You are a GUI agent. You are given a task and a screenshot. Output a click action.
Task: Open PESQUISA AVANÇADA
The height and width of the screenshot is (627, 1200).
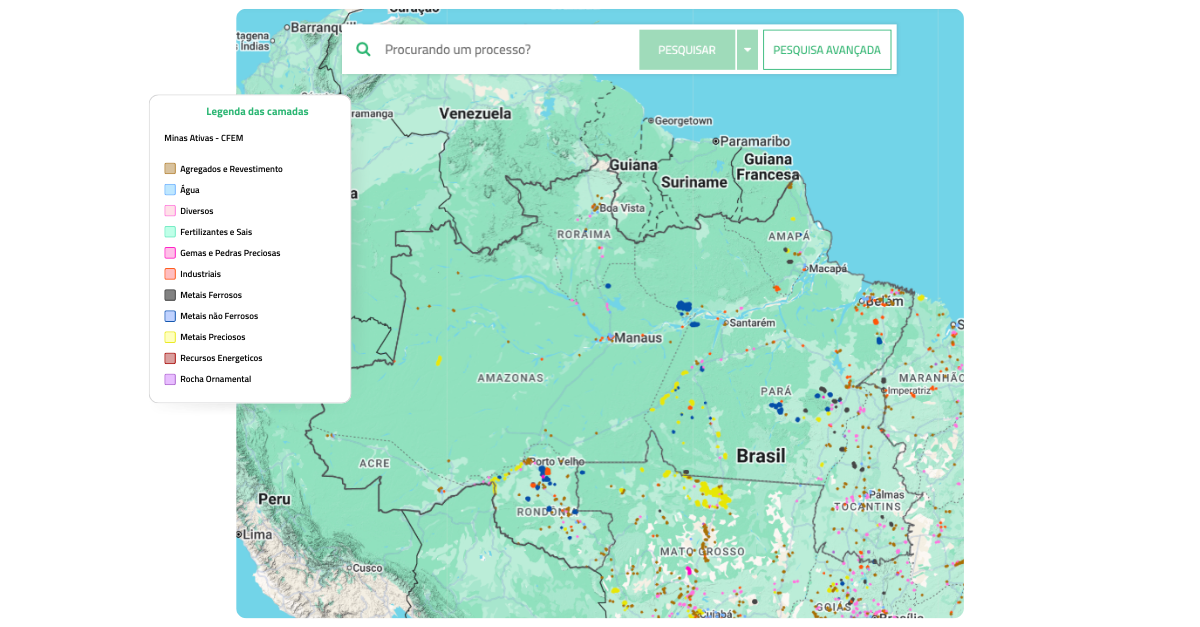(x=827, y=50)
